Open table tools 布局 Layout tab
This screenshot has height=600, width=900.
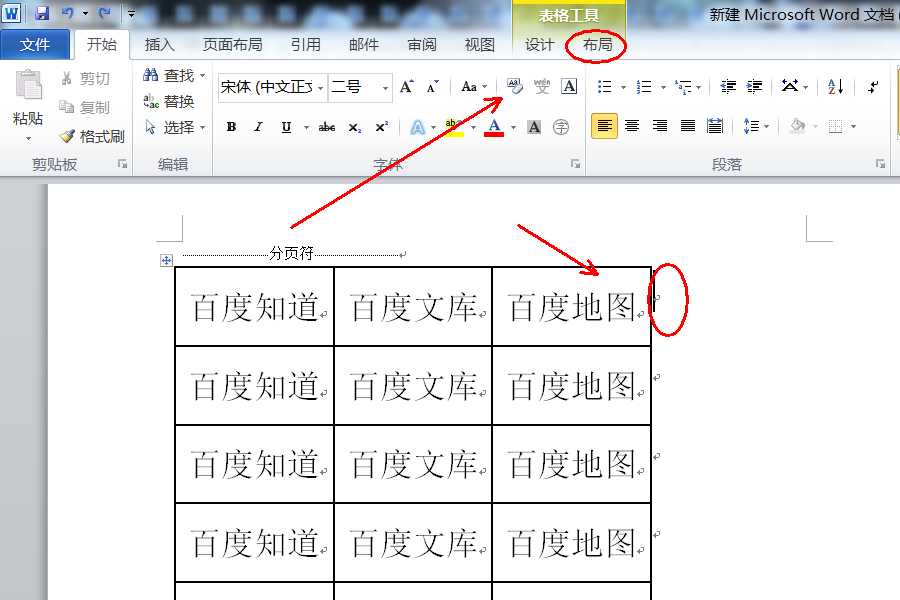tap(598, 45)
